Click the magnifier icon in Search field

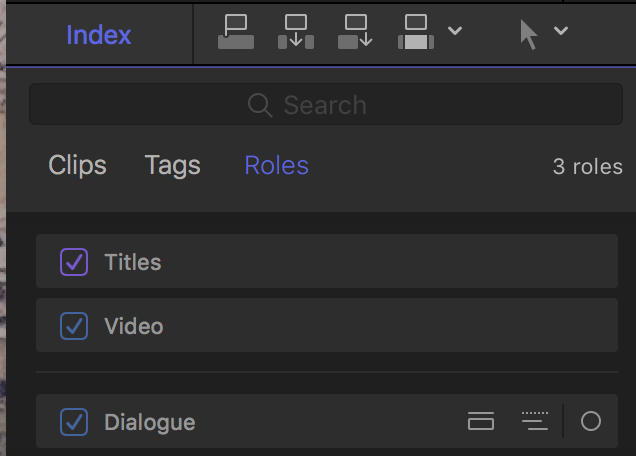260,105
